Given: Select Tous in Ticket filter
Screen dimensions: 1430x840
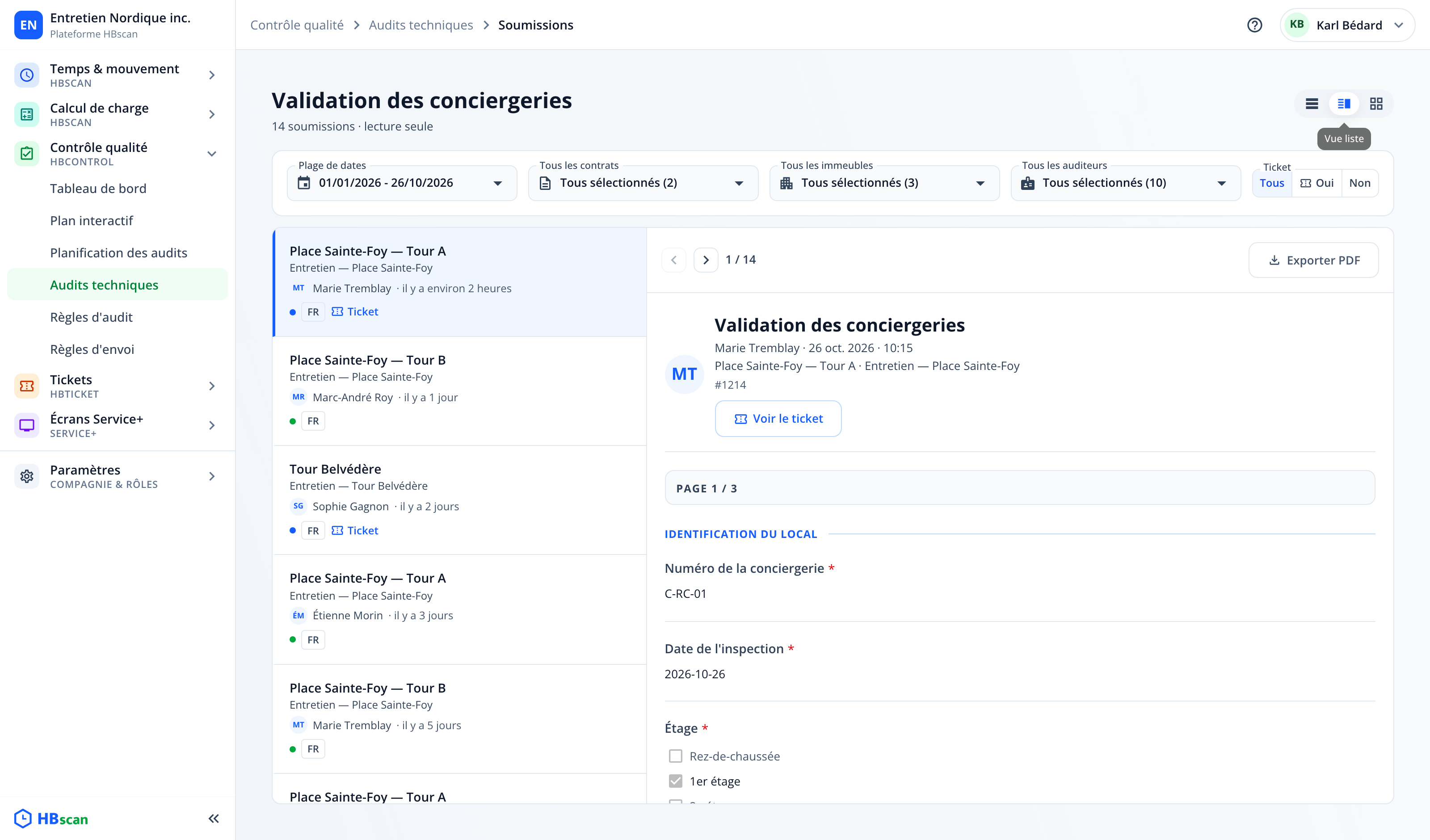Looking at the screenshot, I should (1272, 183).
